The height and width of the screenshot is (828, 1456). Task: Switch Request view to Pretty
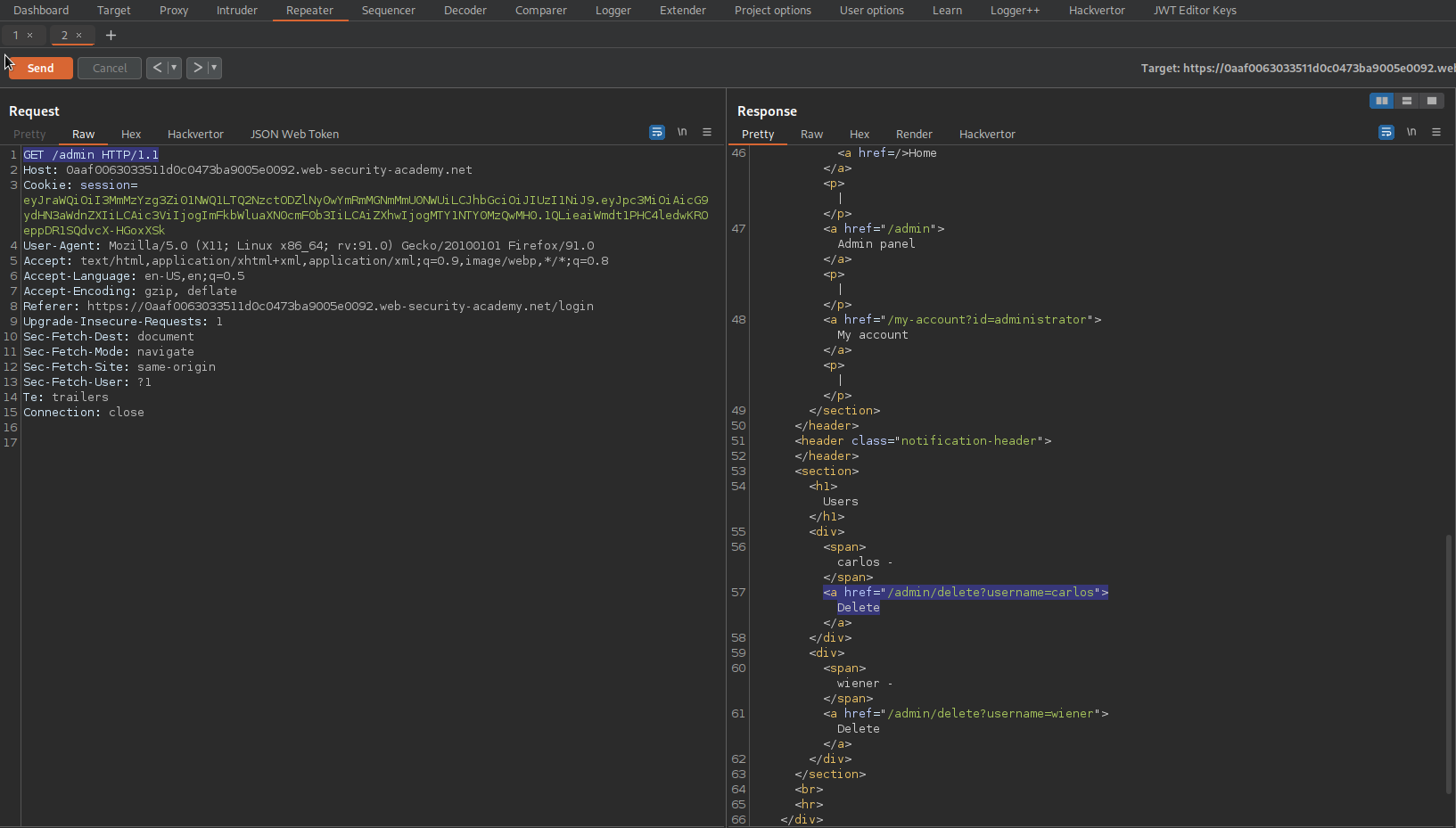pos(29,135)
